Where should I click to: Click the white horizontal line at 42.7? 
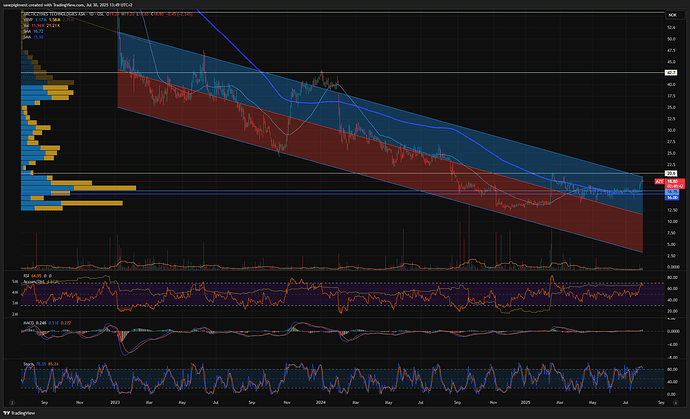pyautogui.click(x=343, y=73)
